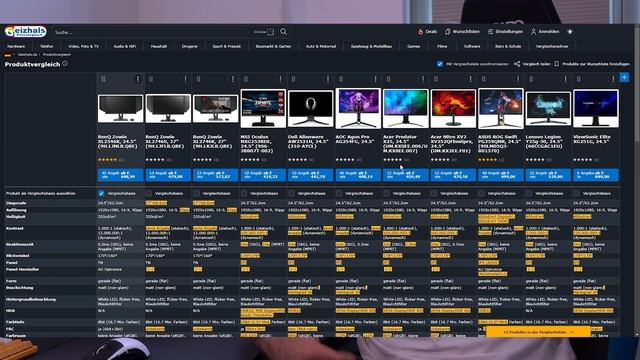
Task: Click the star rating of ASUS ROG Swift
Action: [488, 160]
